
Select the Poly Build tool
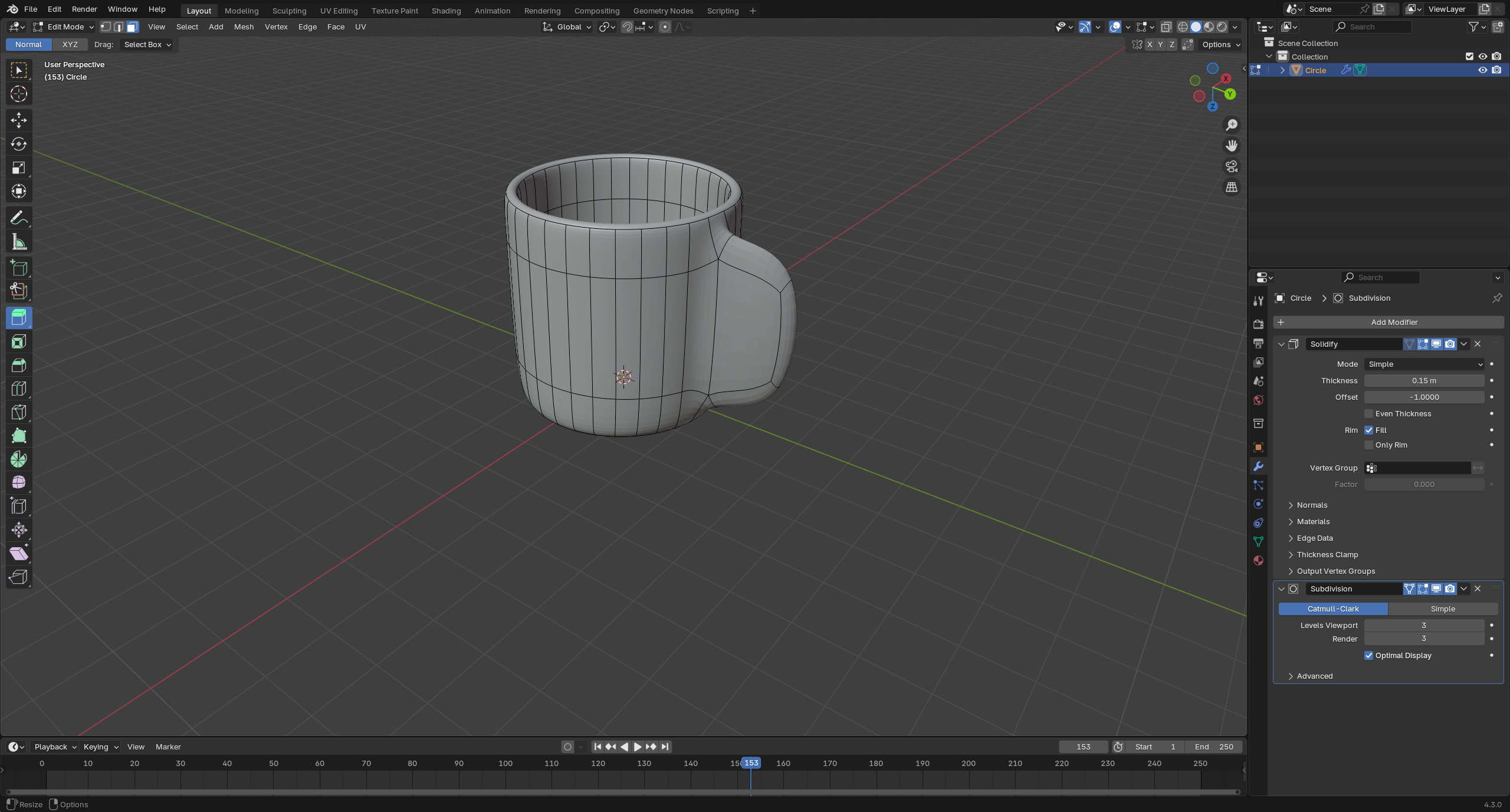[x=19, y=436]
